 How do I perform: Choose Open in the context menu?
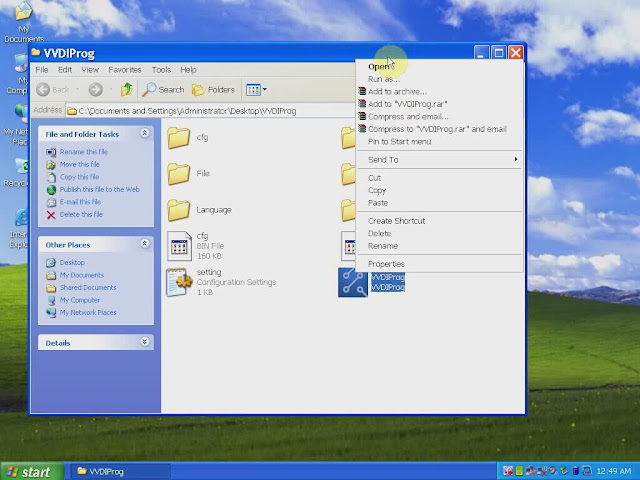440,67
